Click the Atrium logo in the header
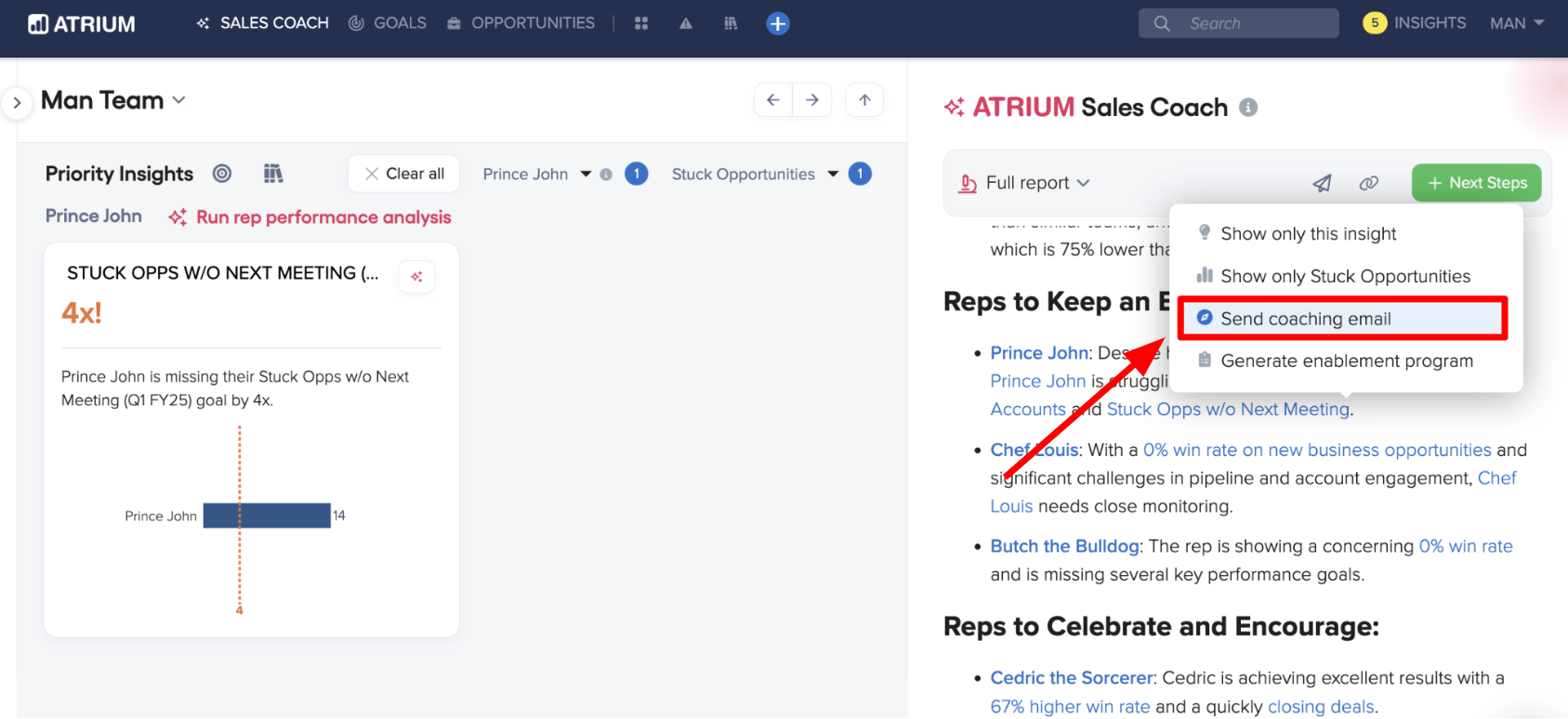This screenshot has height=719, width=1568. coord(82,24)
